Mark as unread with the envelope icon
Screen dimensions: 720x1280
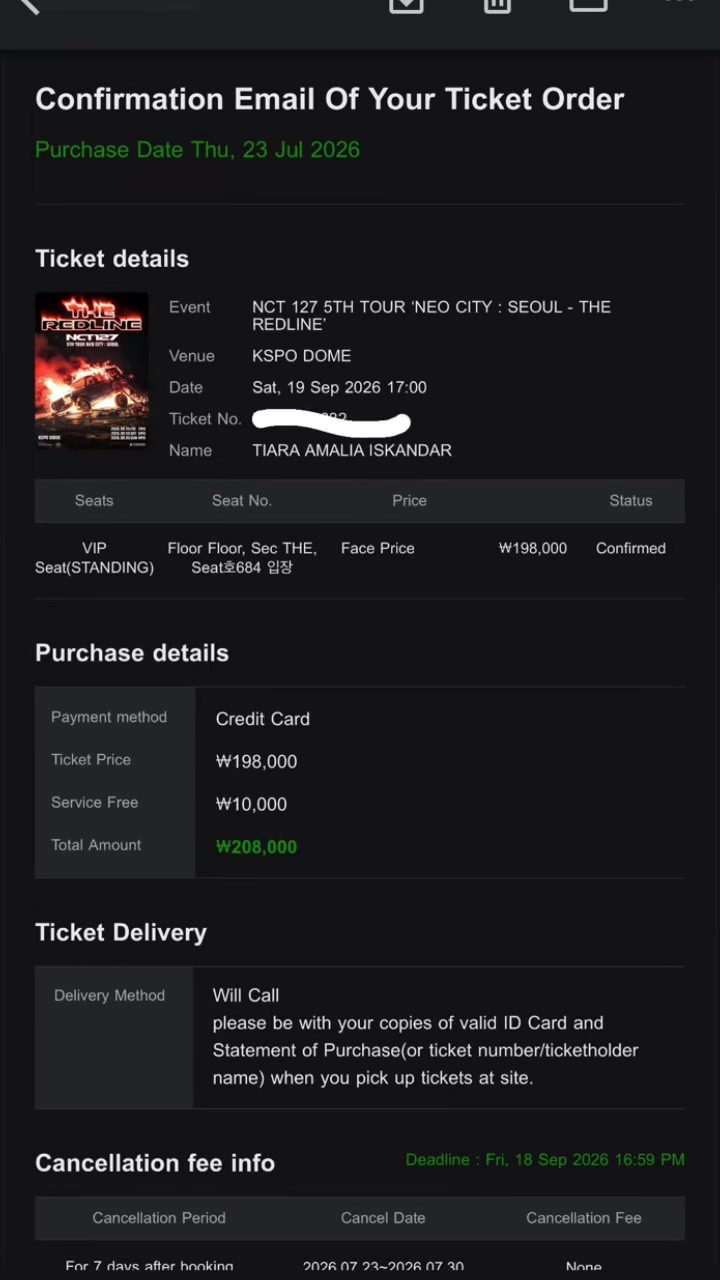point(588,5)
